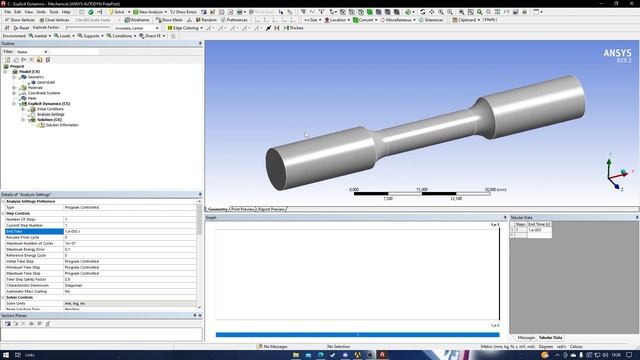Image resolution: width=640 pixels, height=360 pixels.
Task: Click the graph timeline blue bar
Action: tap(357, 335)
